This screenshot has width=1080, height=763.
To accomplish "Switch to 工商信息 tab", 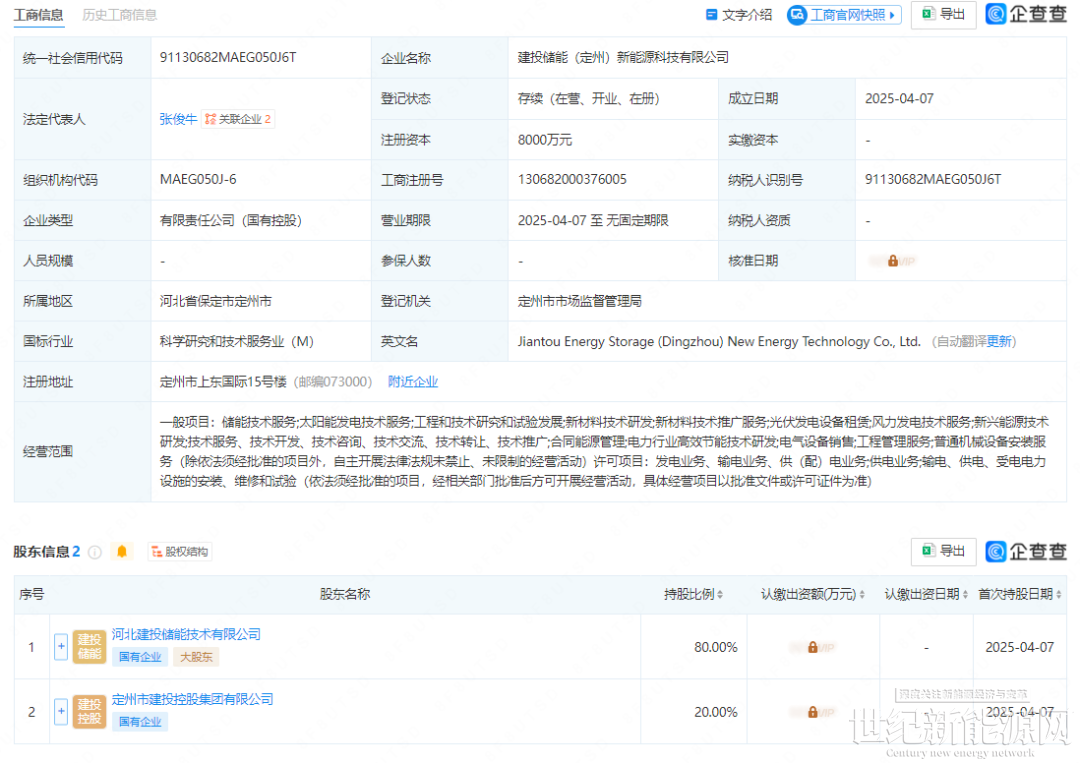I will [x=39, y=14].
